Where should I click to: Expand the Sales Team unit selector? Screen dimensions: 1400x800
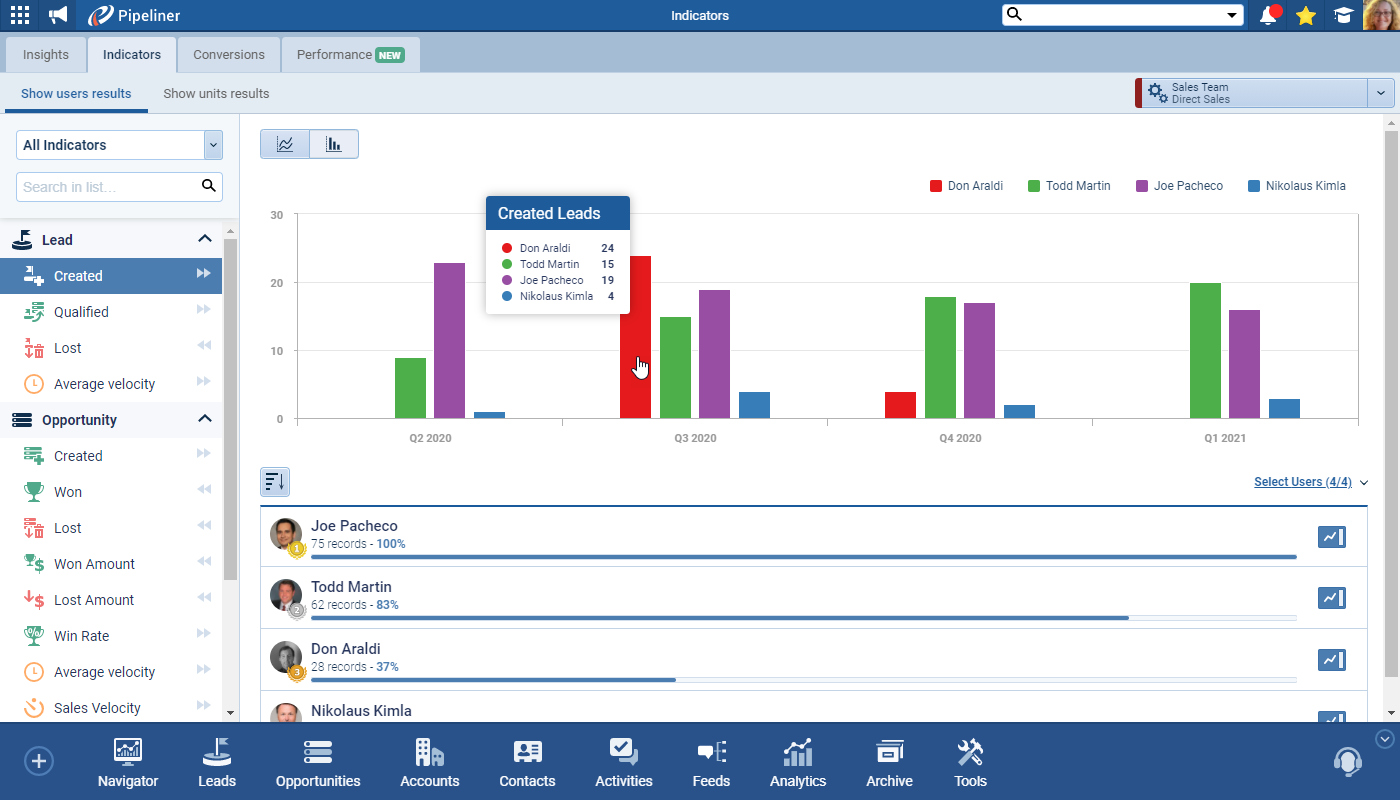pos(1380,93)
